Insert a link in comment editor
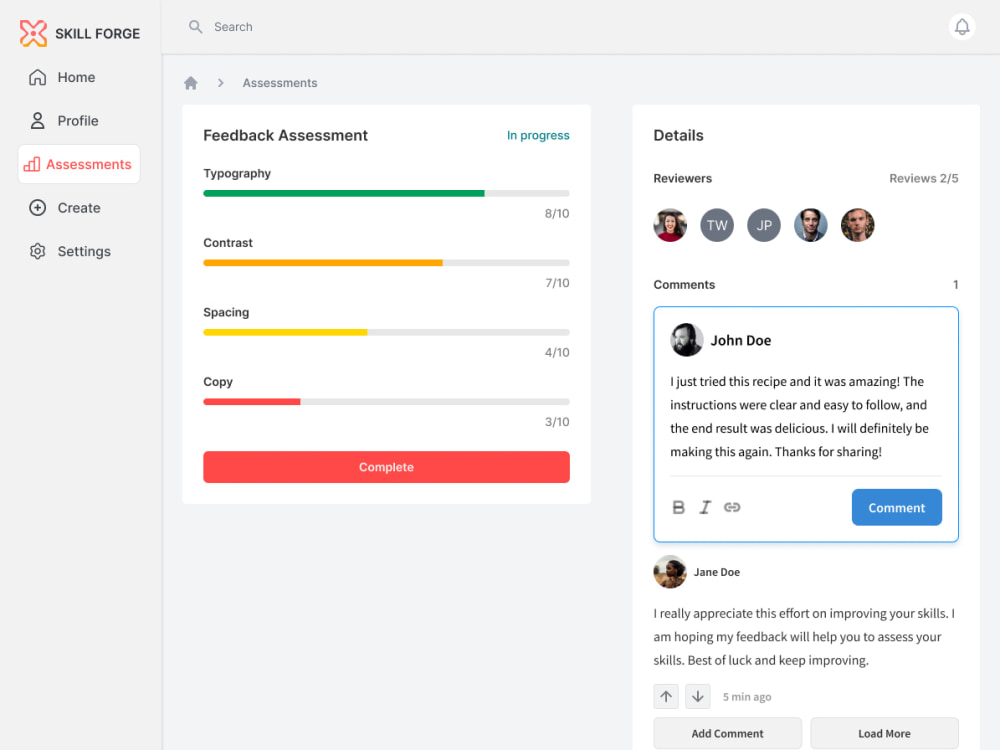Image resolution: width=1000 pixels, height=750 pixels. pyautogui.click(x=732, y=507)
